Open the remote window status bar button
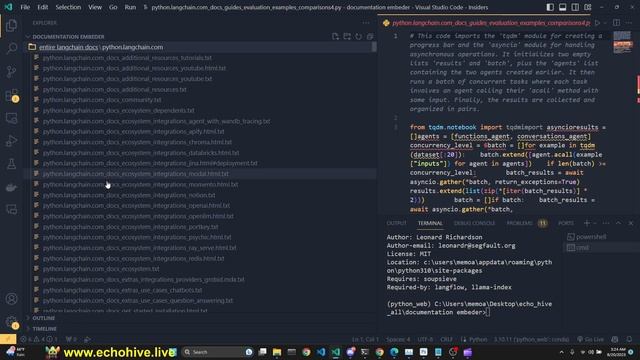Viewport: 640px width, 360px height. coord(8,339)
